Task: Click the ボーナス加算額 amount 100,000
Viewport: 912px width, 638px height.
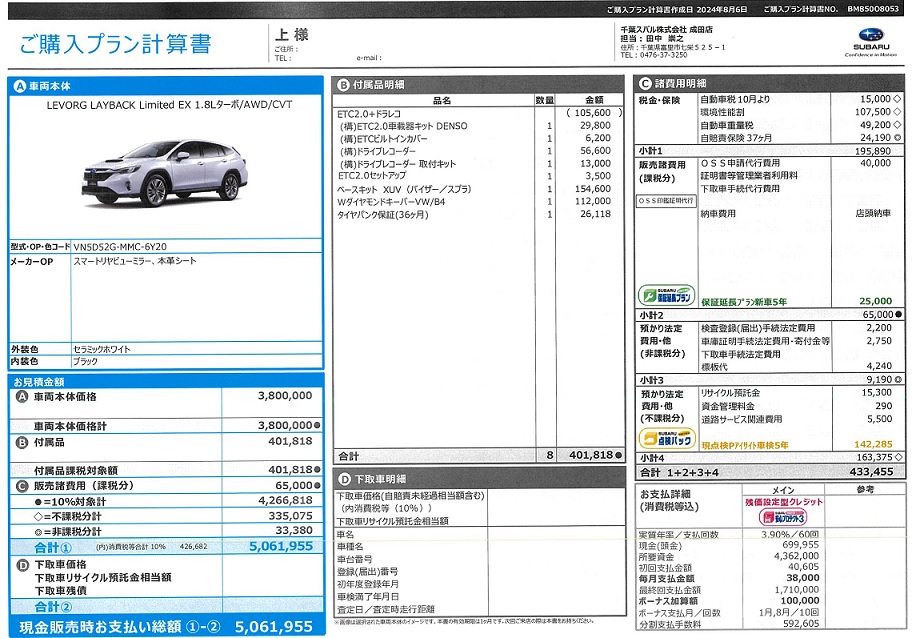Action: (800, 601)
